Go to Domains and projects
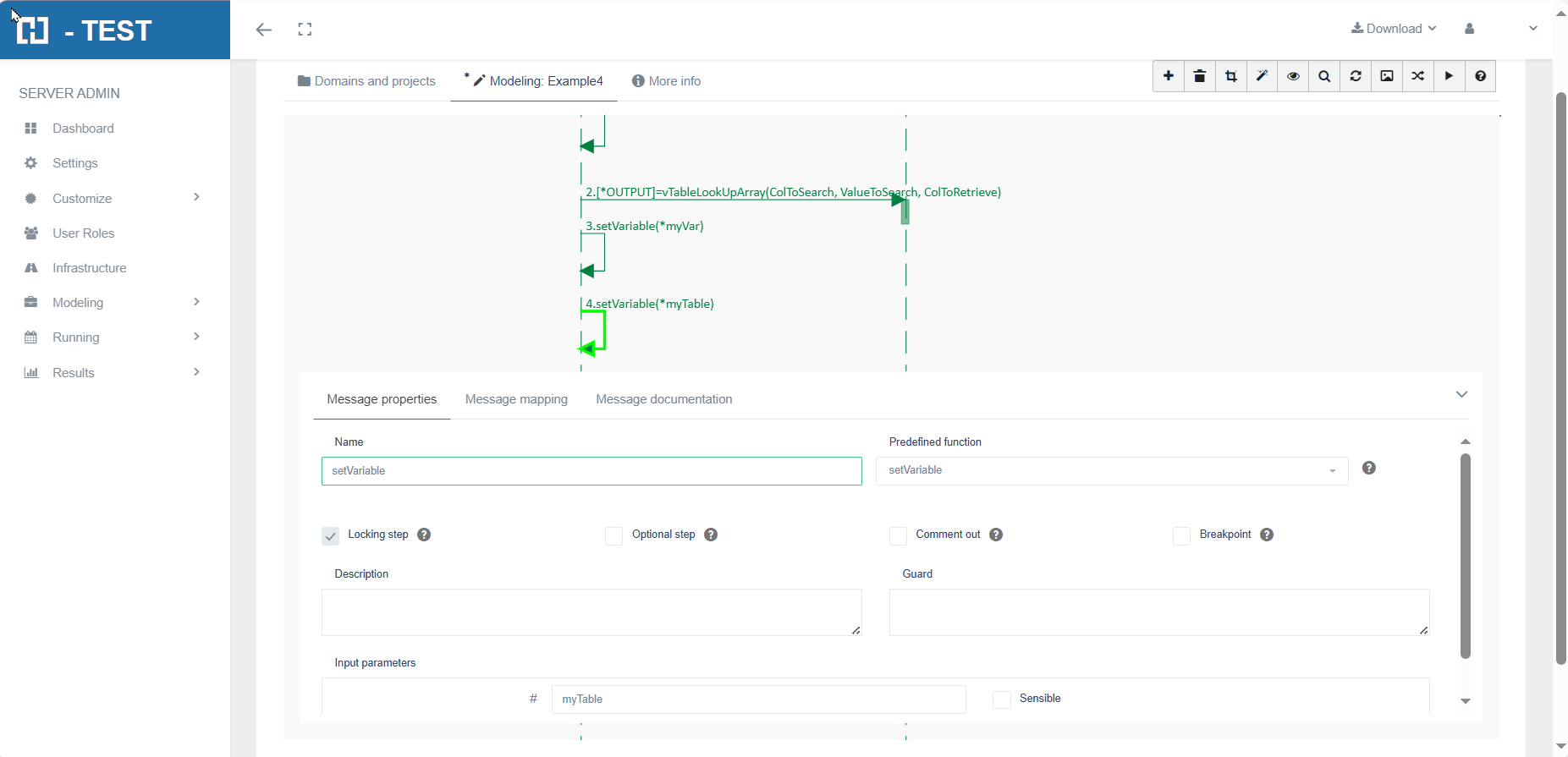 (366, 81)
